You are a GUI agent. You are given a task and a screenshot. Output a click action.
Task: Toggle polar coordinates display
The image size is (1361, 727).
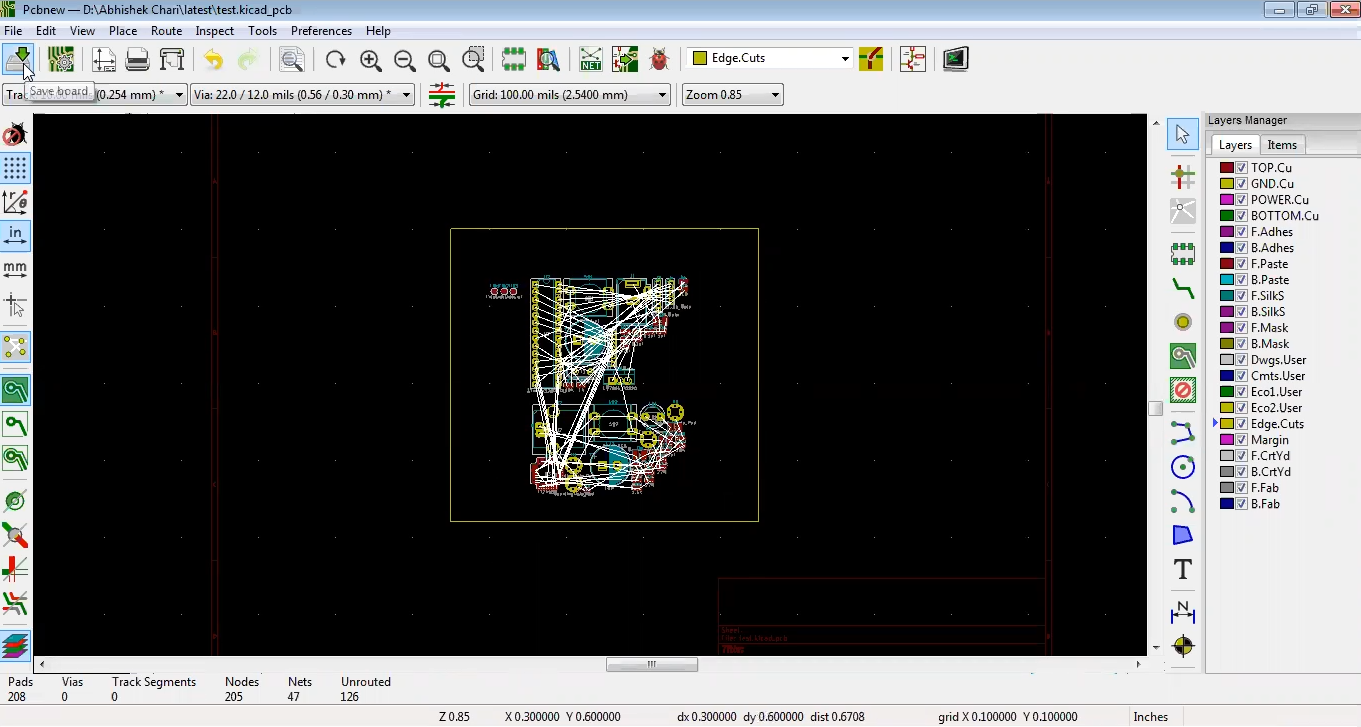pyautogui.click(x=15, y=202)
